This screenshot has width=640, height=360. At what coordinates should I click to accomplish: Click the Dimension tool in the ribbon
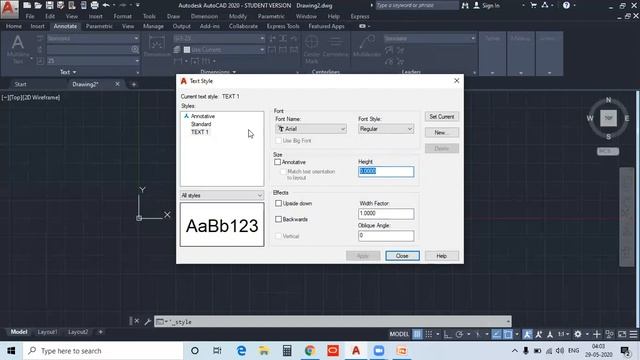157,46
